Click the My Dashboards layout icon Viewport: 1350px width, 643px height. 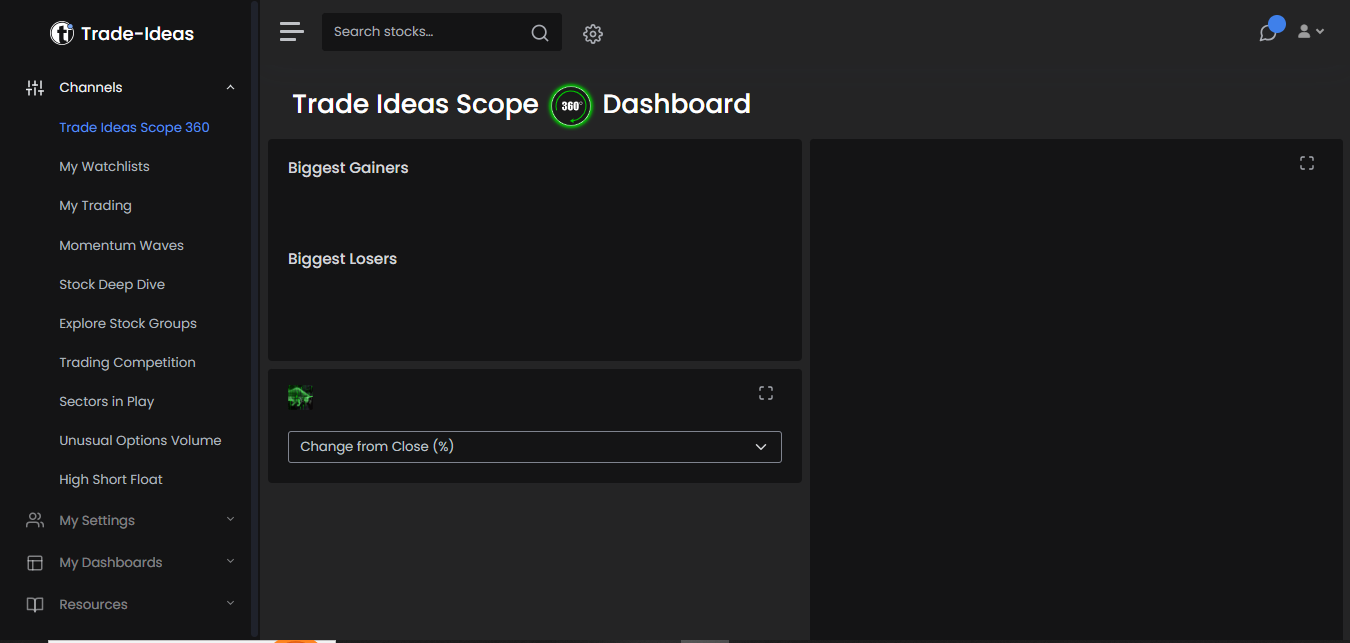[x=35, y=563]
